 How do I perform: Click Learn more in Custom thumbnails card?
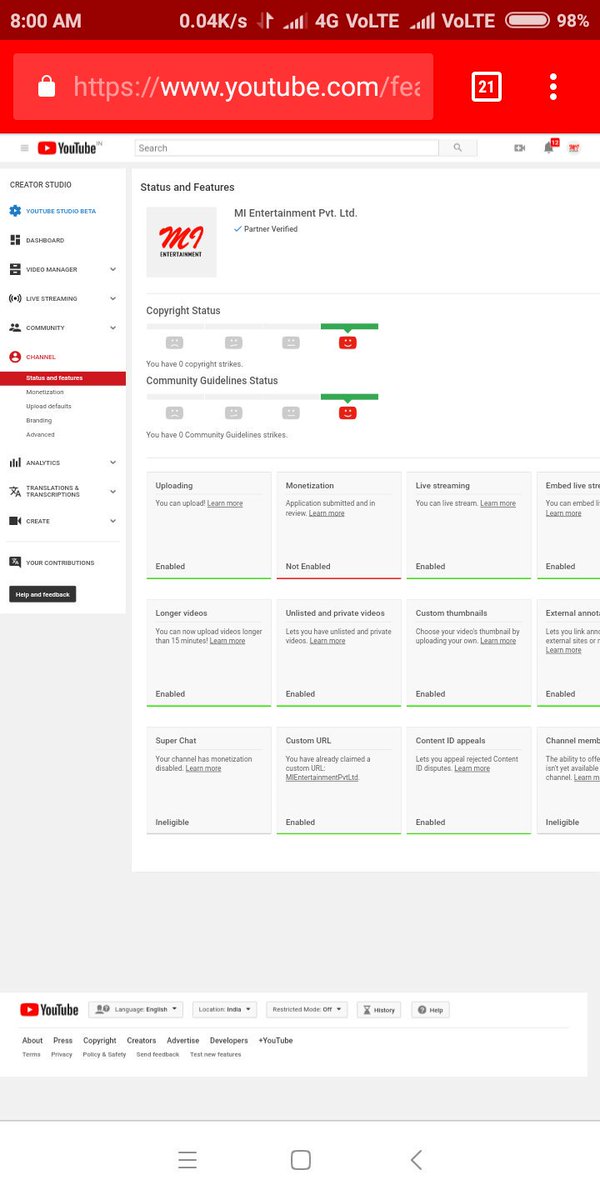(x=498, y=640)
